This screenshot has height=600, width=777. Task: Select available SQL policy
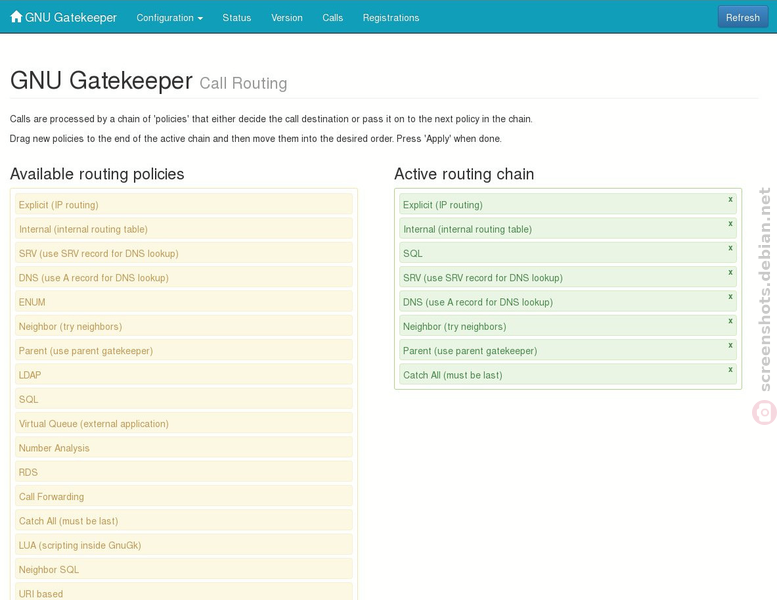(184, 399)
